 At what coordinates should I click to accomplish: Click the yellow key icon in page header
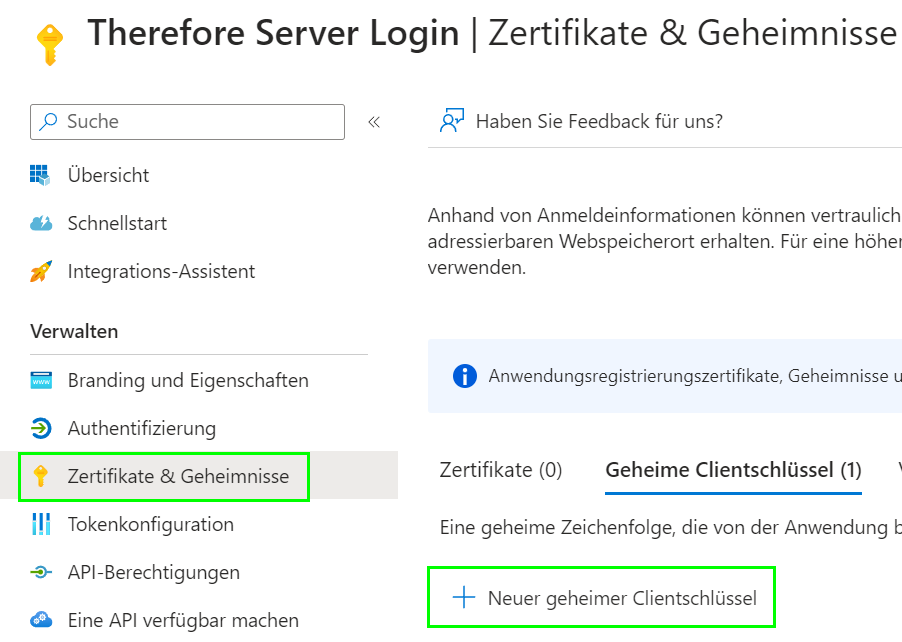(49, 44)
